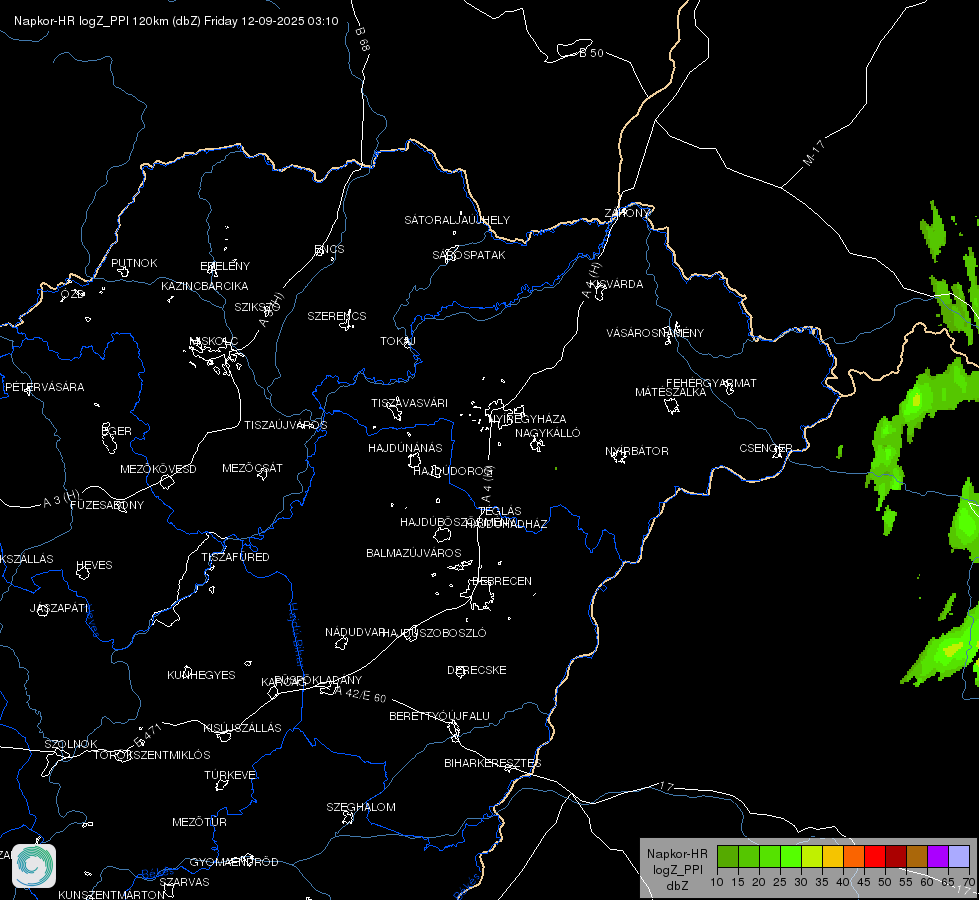This screenshot has width=979, height=900.
Task: Click the BALMAZUJVAROS label
Action: tap(414, 553)
